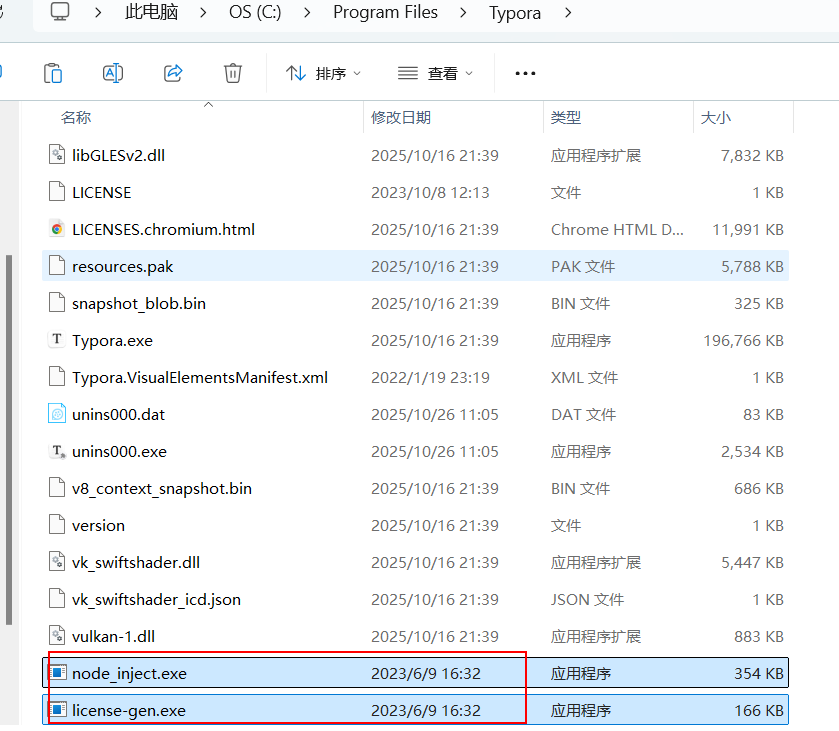Navigate to OS (C:) in breadcrumb

click(x=255, y=12)
